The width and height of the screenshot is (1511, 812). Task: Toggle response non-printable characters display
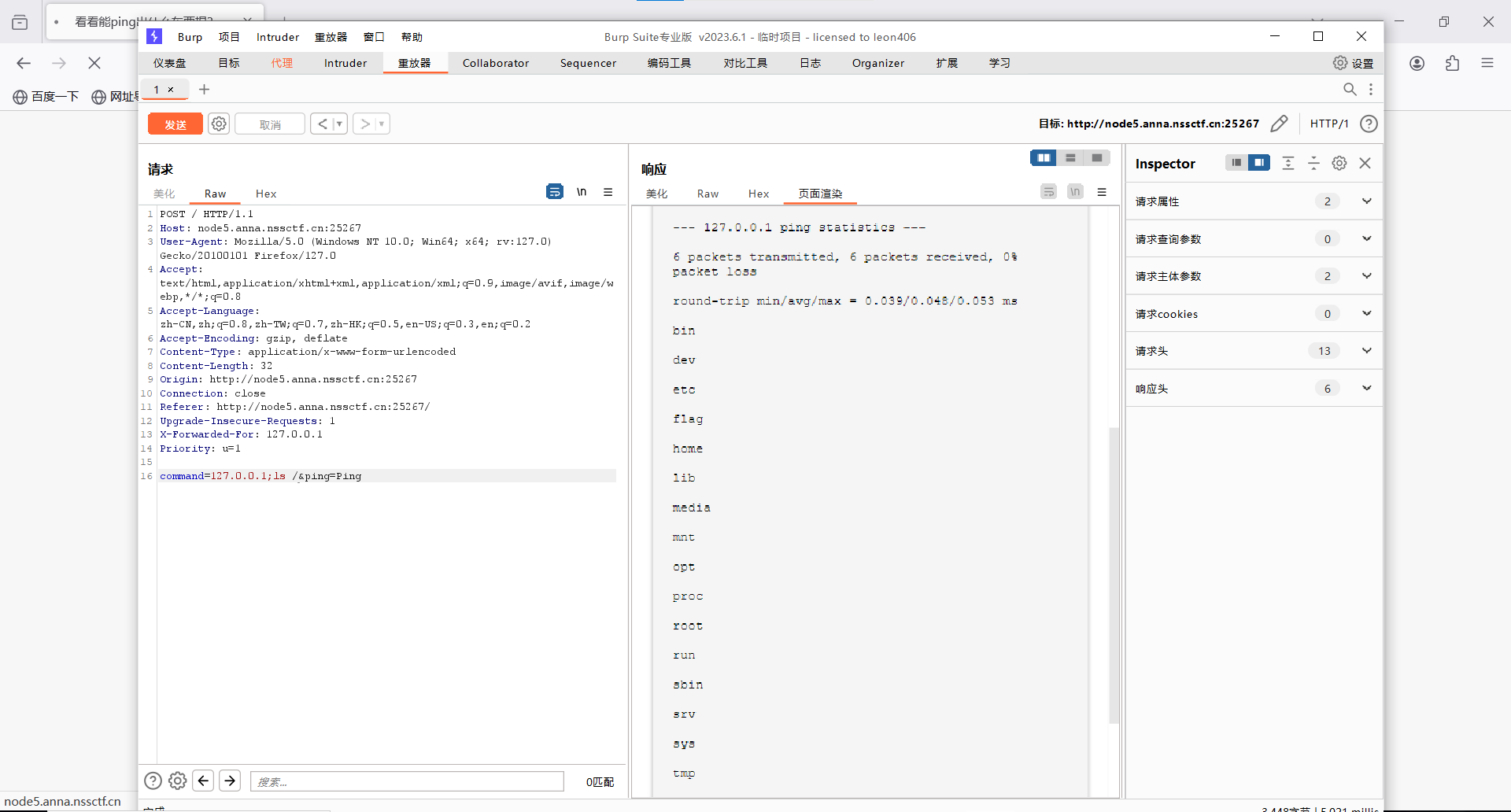tap(1075, 191)
